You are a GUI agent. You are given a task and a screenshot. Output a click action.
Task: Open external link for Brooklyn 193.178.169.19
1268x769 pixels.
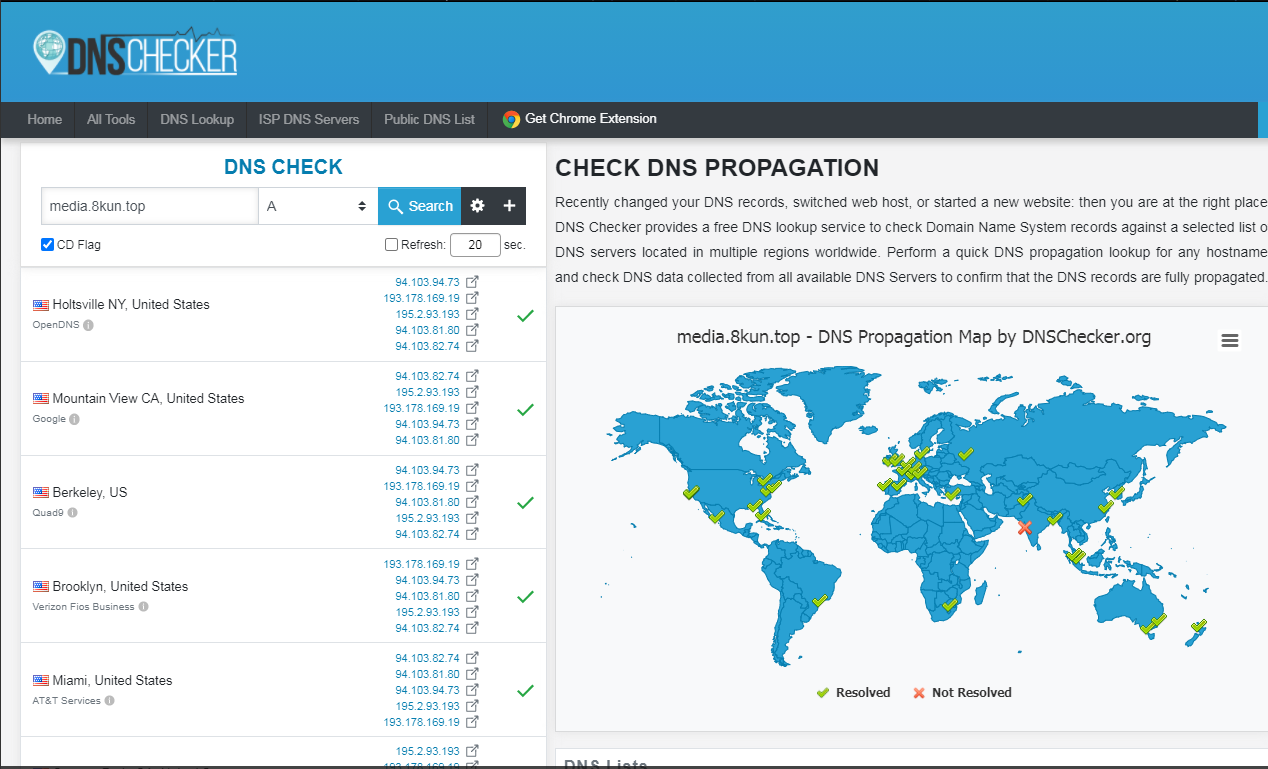[x=473, y=564]
